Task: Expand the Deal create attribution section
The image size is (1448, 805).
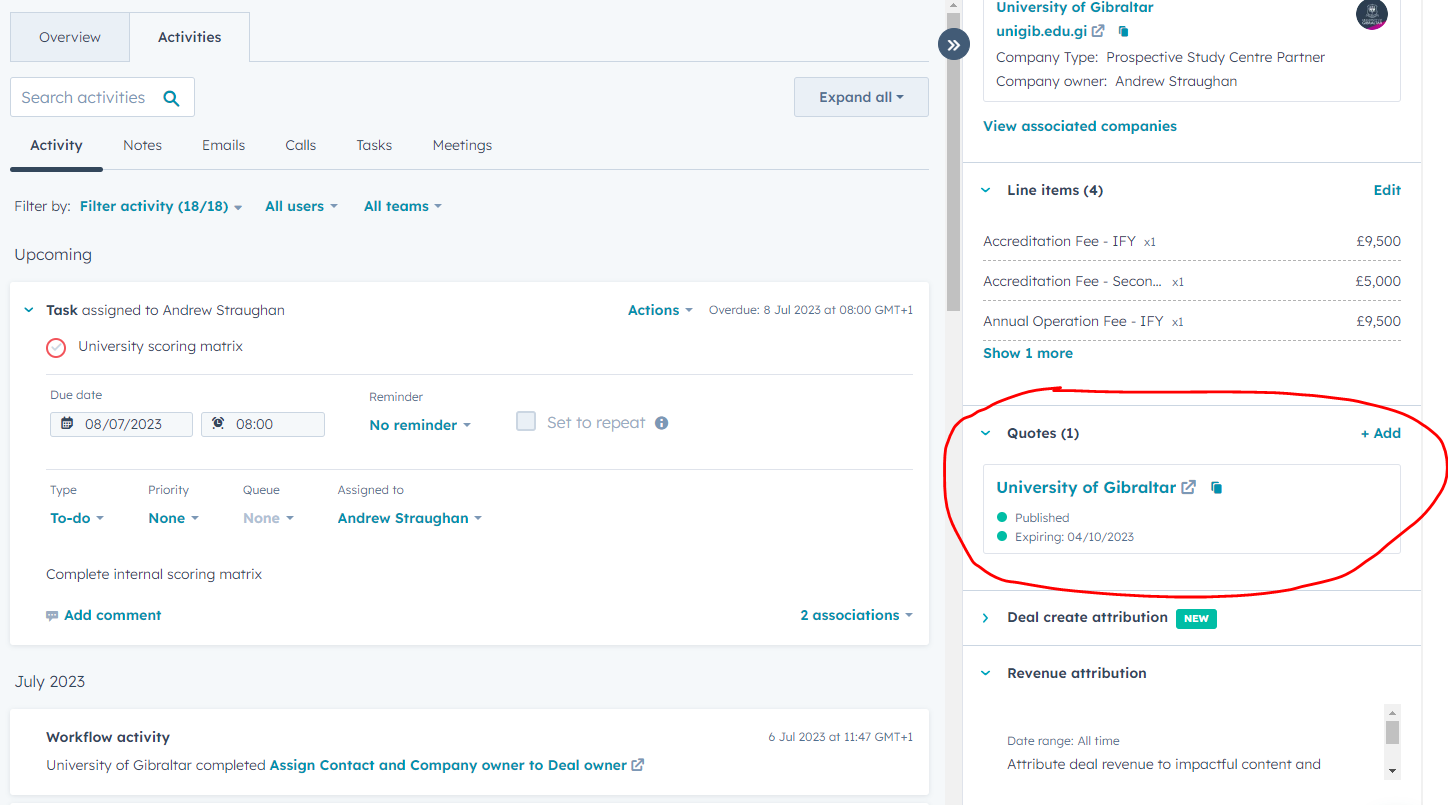Action: (x=985, y=618)
